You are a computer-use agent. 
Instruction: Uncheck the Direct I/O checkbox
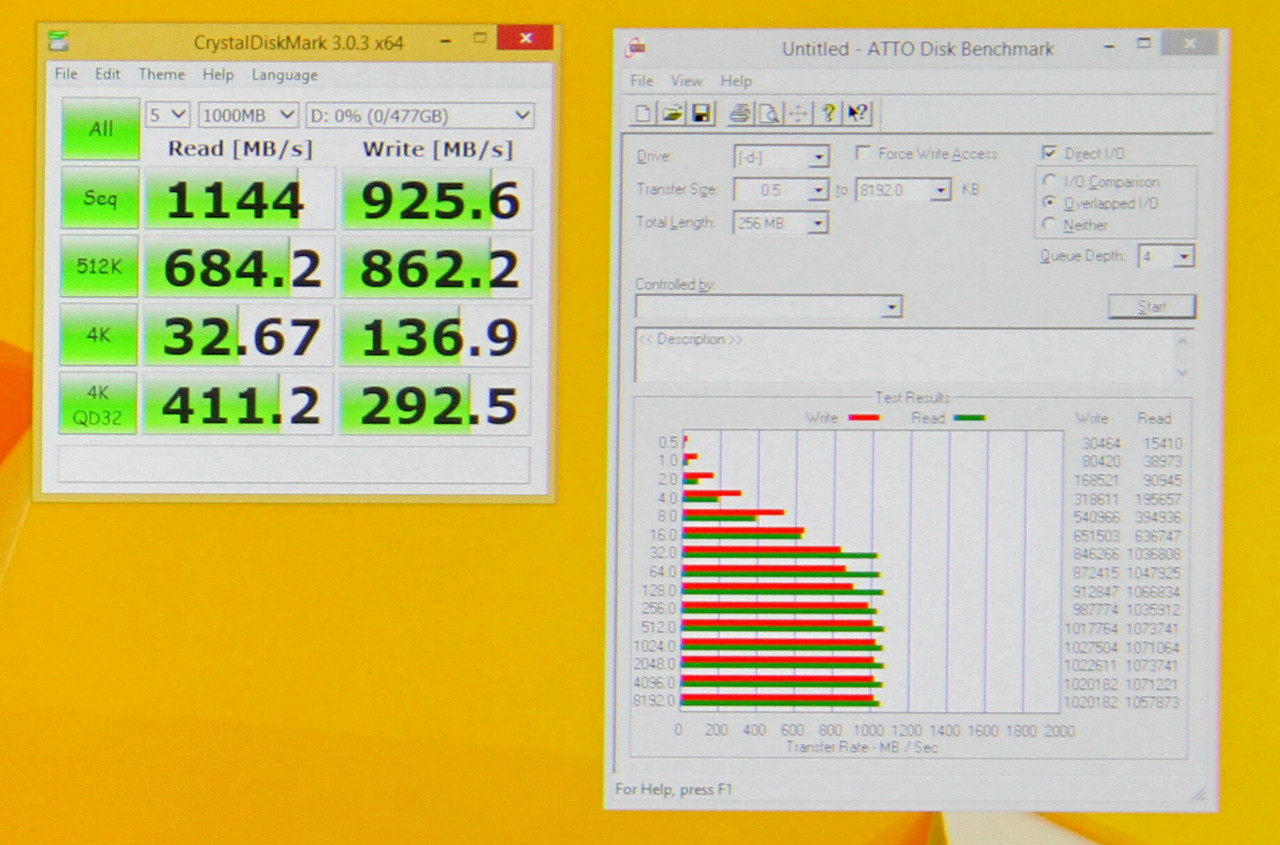click(x=1049, y=153)
